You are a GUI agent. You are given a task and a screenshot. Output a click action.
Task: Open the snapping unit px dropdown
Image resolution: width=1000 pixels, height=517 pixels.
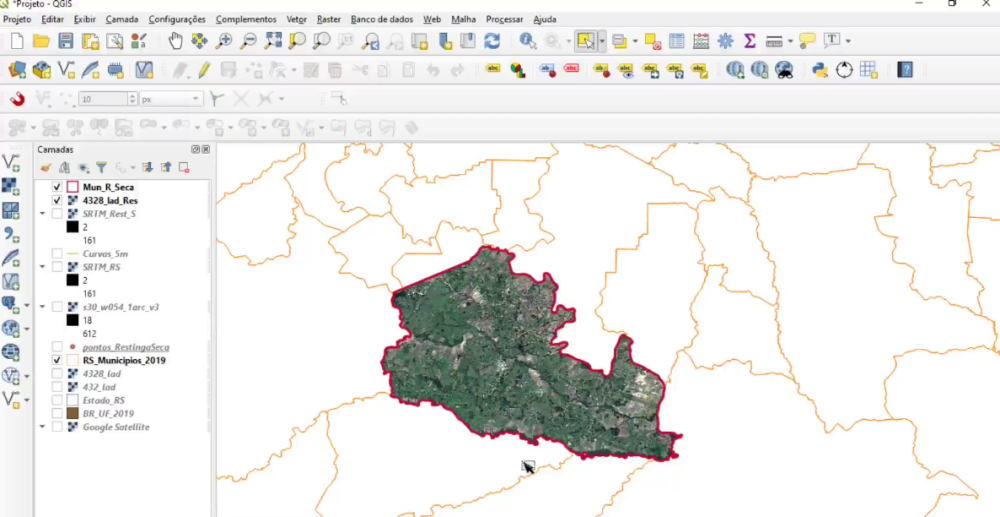pos(172,99)
